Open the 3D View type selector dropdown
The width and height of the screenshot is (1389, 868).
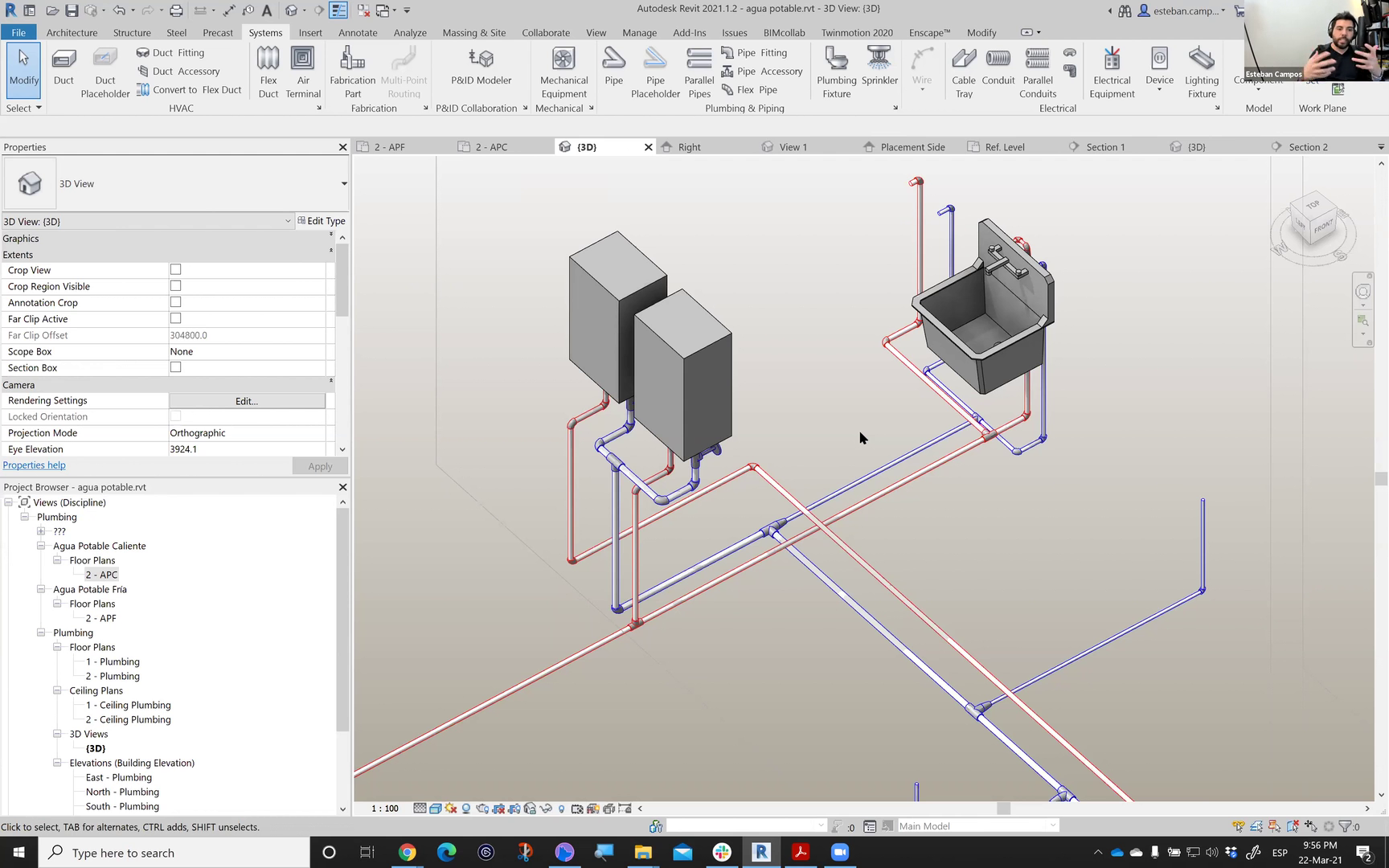point(344,184)
